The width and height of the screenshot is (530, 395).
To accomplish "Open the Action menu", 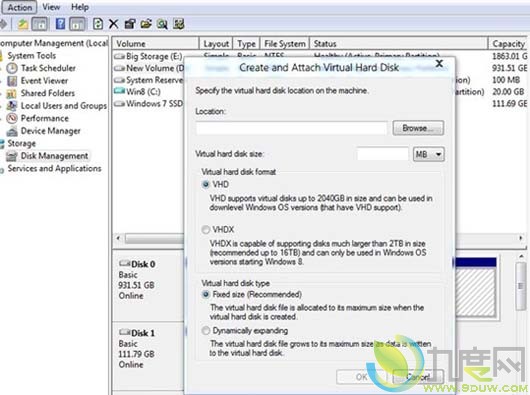I will [19, 7].
